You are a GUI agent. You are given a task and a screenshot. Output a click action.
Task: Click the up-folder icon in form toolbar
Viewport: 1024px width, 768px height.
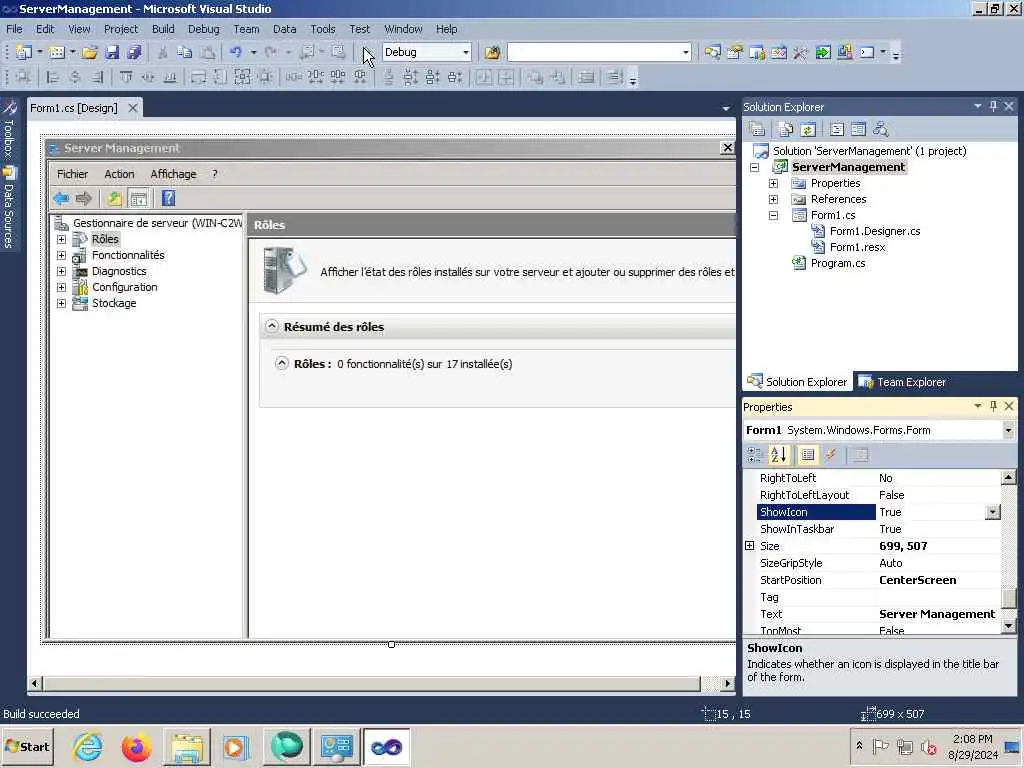(114, 199)
